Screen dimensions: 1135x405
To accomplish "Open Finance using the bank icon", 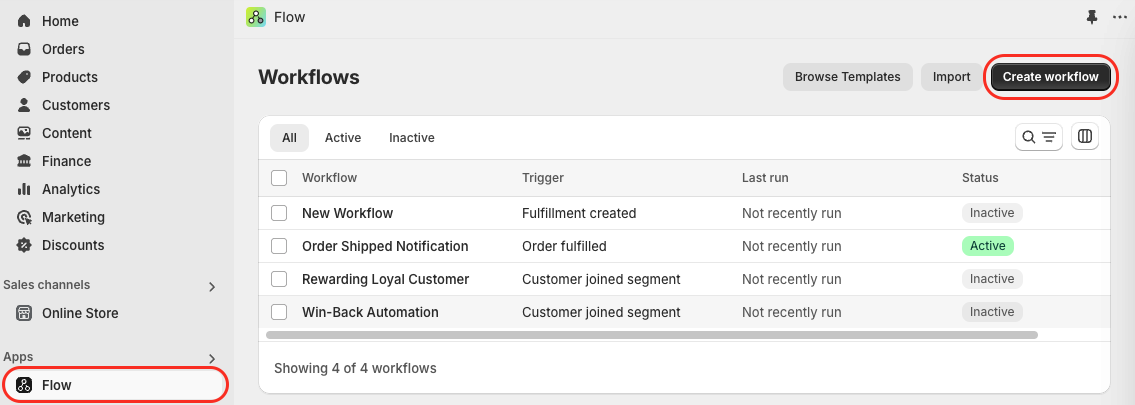I will coord(24,161).
